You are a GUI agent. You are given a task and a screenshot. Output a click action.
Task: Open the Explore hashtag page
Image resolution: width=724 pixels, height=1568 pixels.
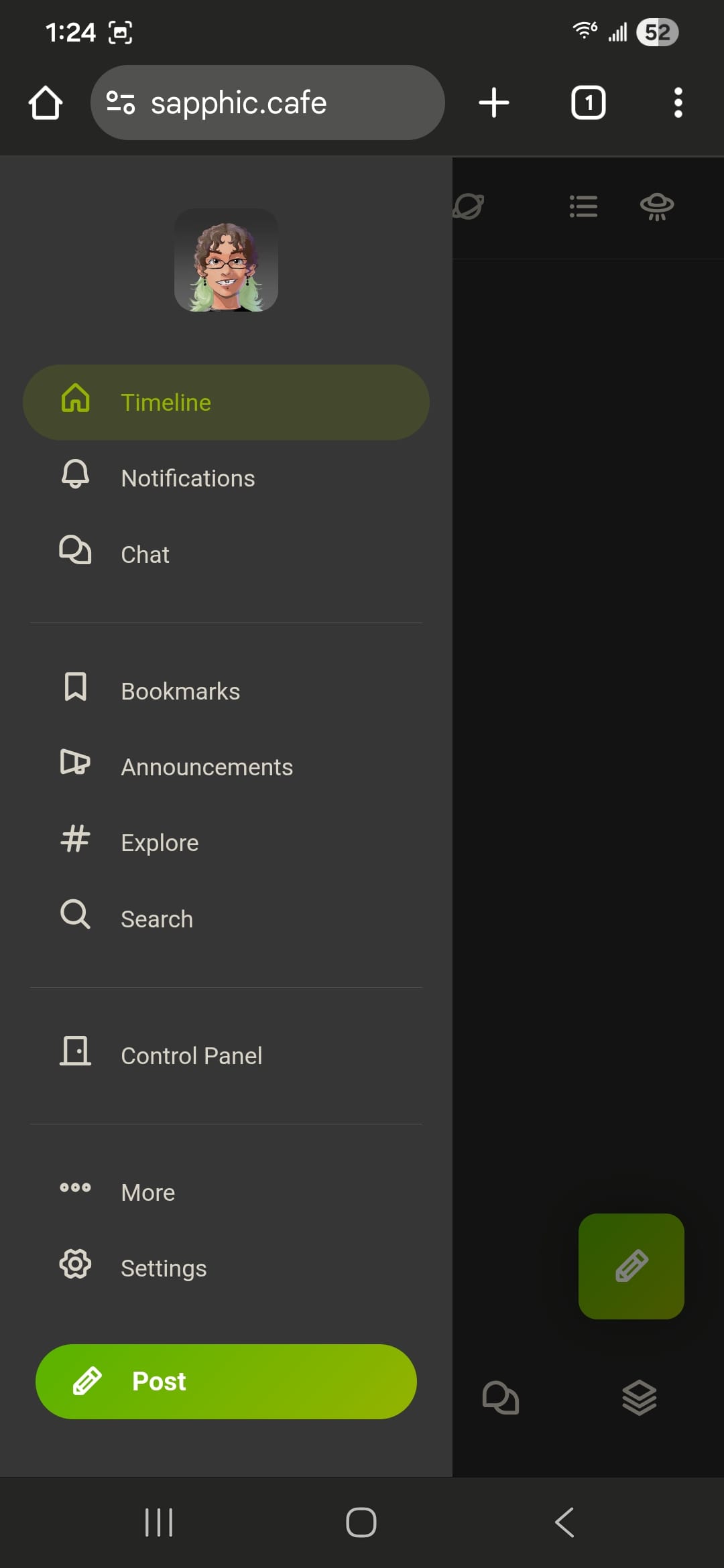tap(160, 843)
